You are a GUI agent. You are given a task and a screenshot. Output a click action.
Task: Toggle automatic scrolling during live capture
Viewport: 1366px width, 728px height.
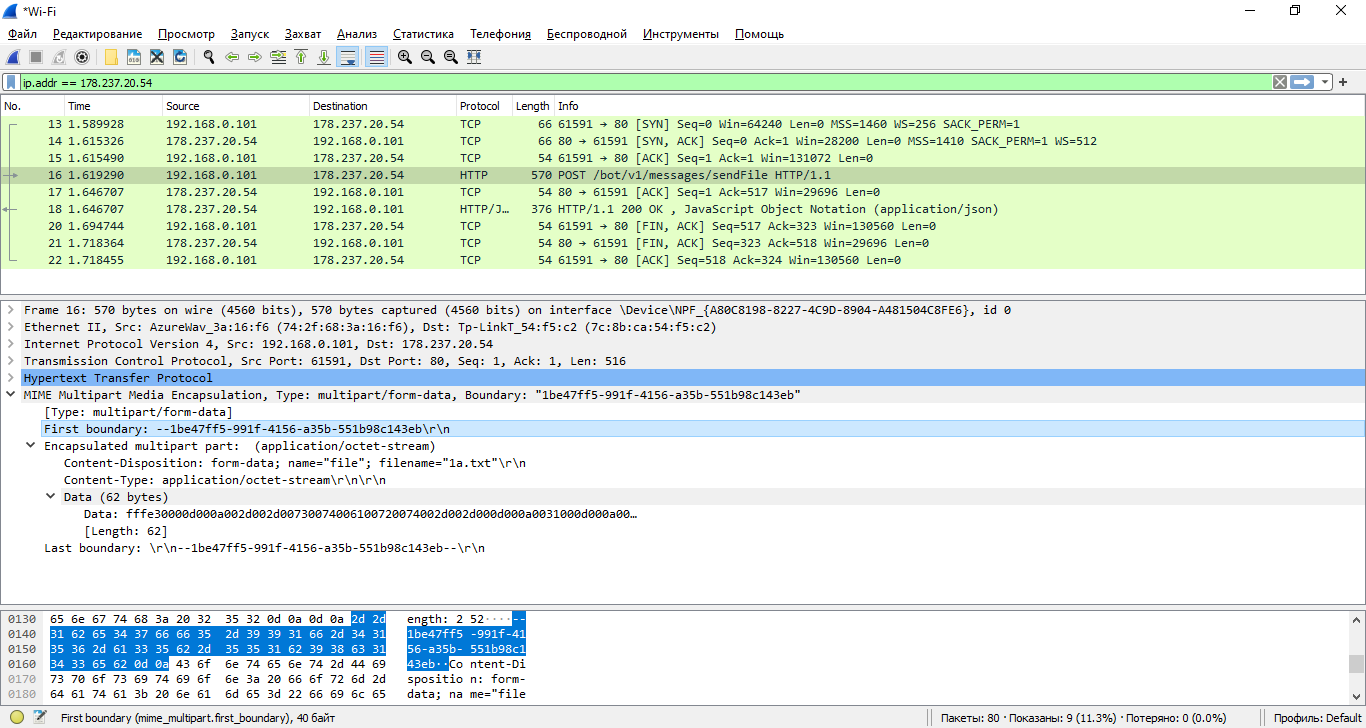pyautogui.click(x=348, y=57)
